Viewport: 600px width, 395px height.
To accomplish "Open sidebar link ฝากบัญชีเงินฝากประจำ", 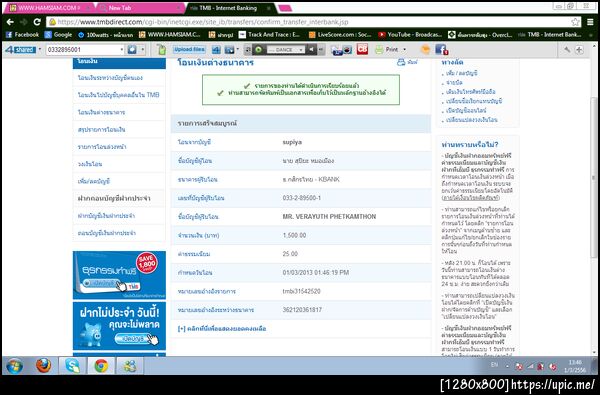I will point(106,215).
